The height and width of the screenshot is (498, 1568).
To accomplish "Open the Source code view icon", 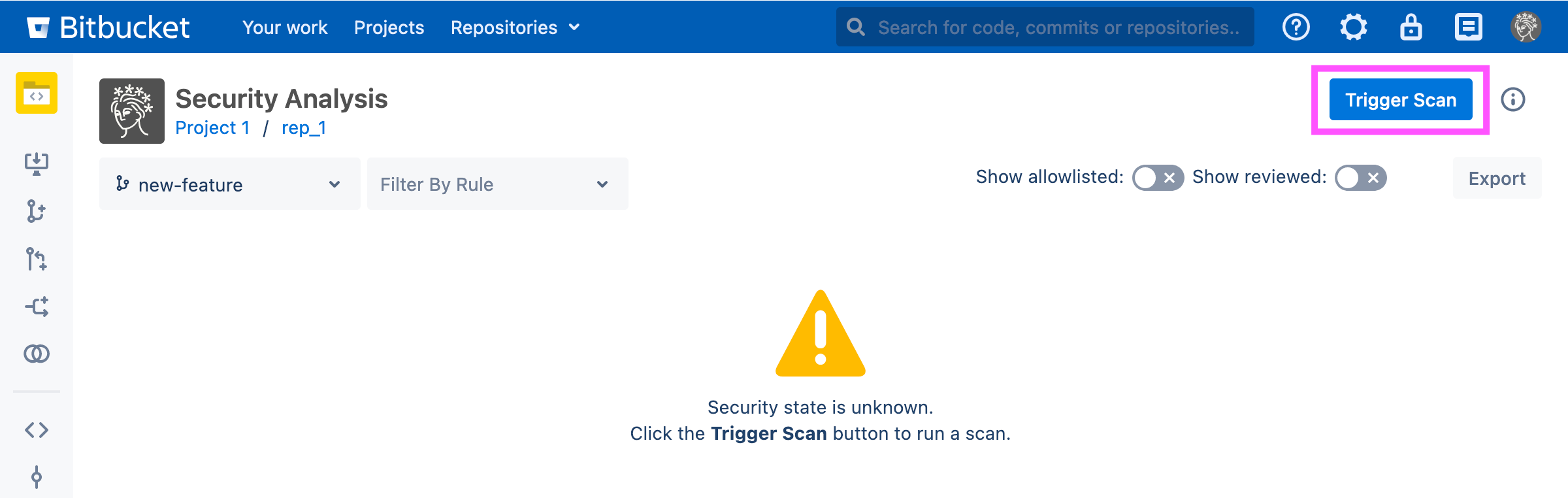I will (x=37, y=429).
